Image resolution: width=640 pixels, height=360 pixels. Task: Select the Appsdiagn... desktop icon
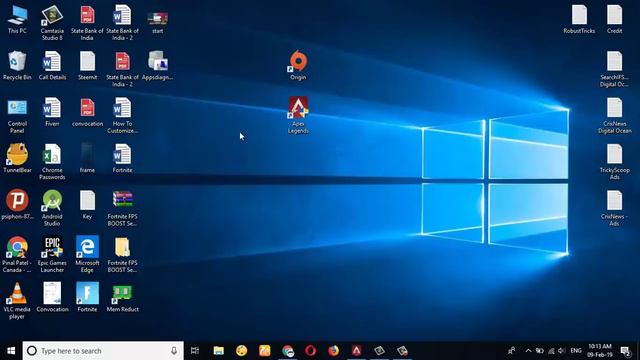click(x=158, y=65)
